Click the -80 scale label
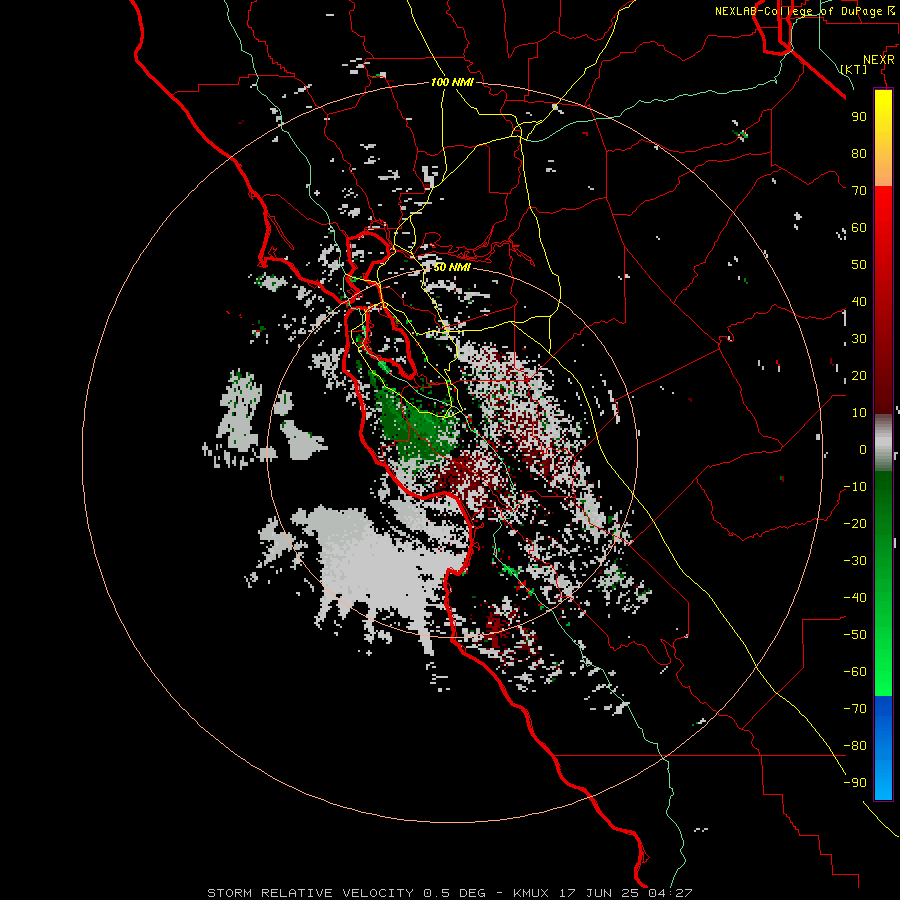Screen dimensions: 900x900 coord(855,746)
